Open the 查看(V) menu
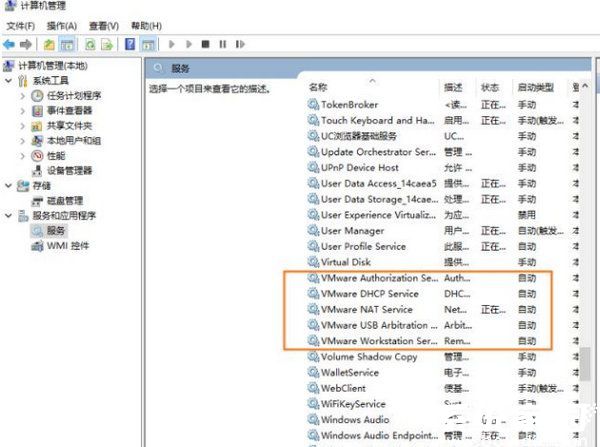This screenshot has width=600, height=447. coord(104,26)
